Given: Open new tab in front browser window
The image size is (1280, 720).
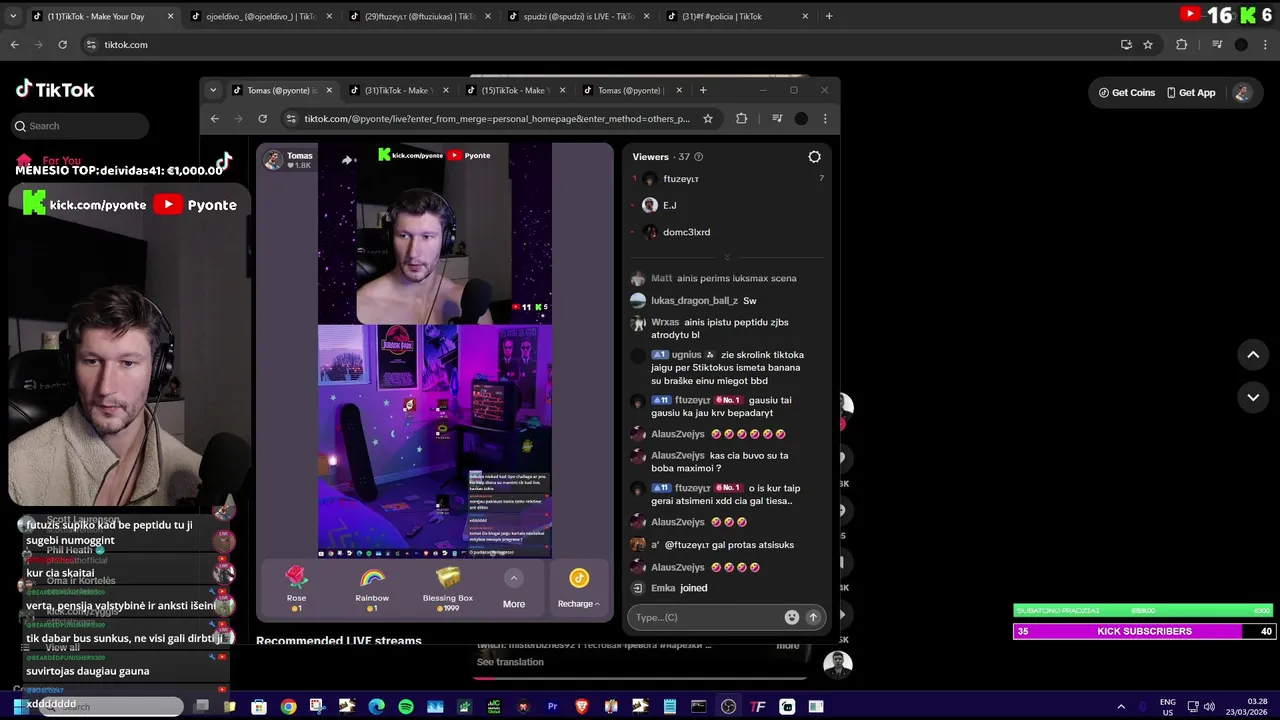Looking at the screenshot, I should click(703, 90).
